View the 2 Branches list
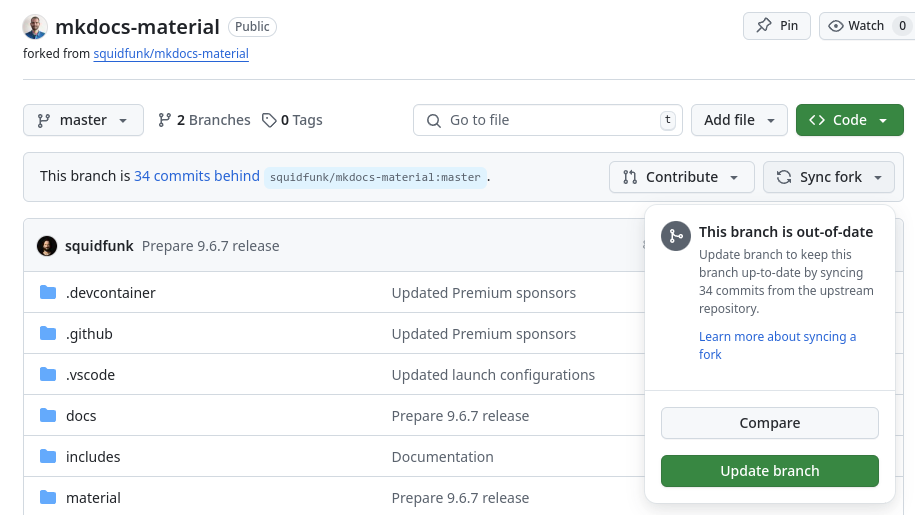 204,120
